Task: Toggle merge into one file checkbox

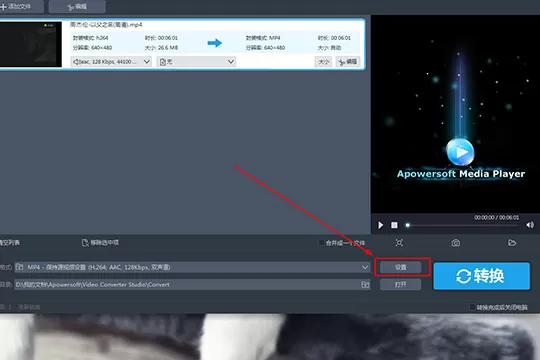Action: point(321,243)
